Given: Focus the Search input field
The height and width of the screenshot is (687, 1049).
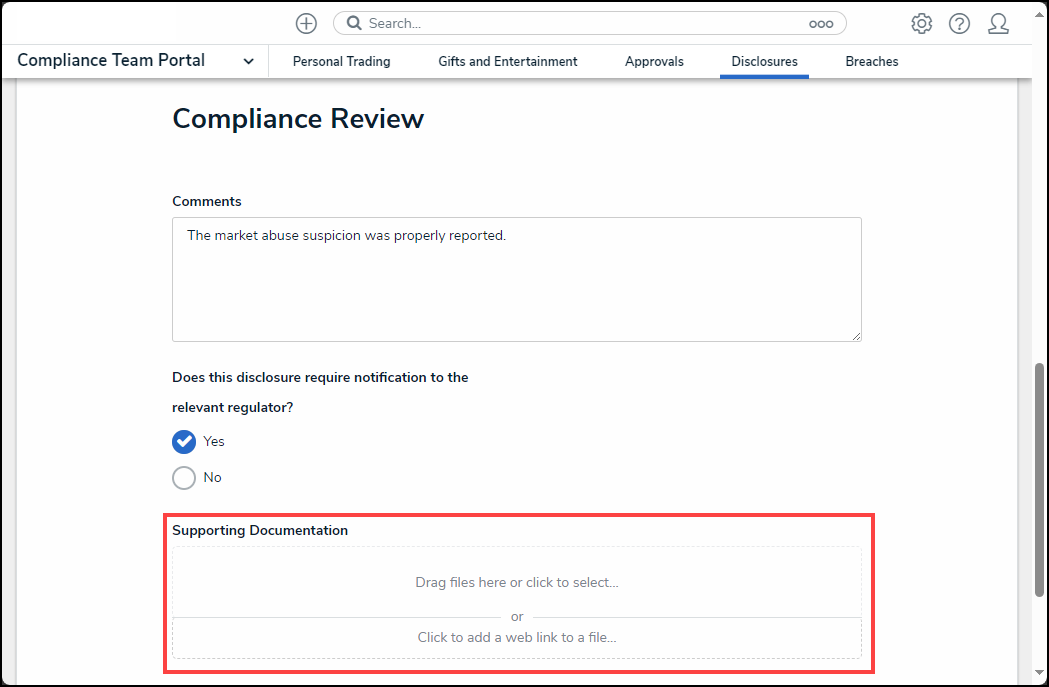Looking at the screenshot, I should tap(580, 23).
